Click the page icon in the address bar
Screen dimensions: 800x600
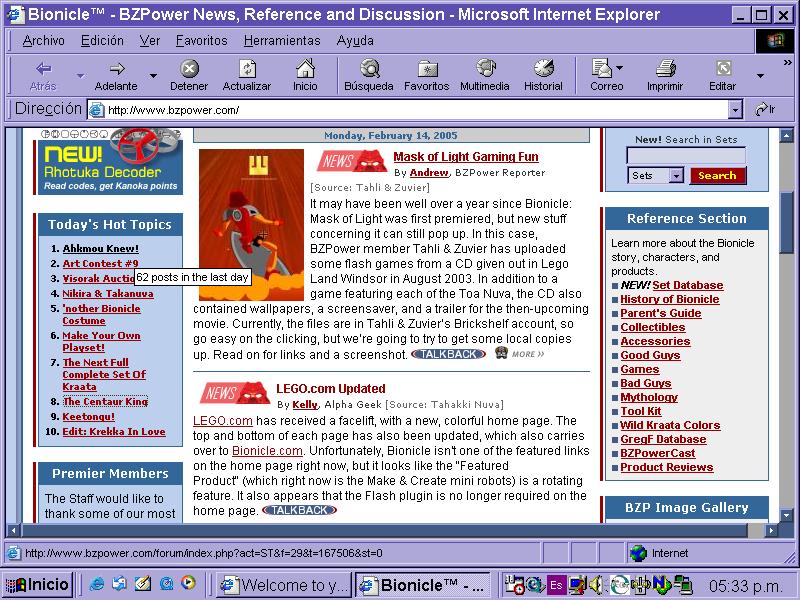96,110
